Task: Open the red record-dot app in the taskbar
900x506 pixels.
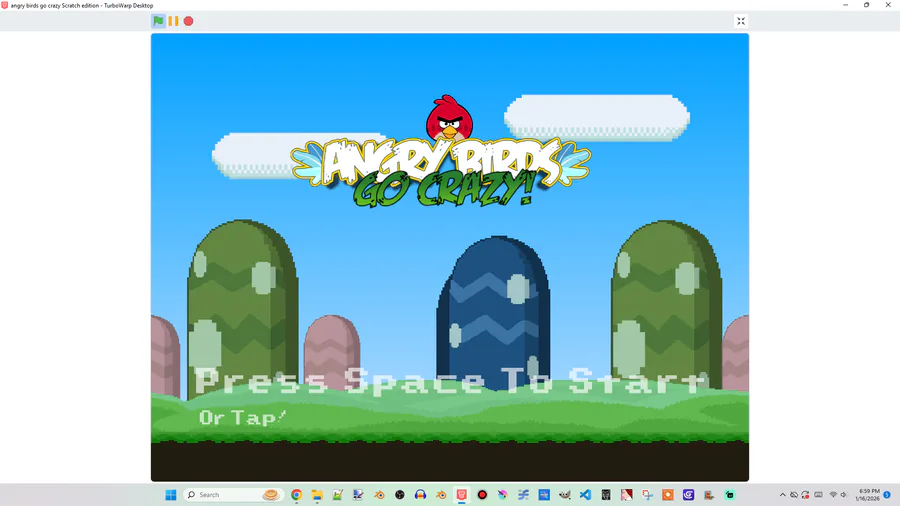Action: pyautogui.click(x=482, y=495)
